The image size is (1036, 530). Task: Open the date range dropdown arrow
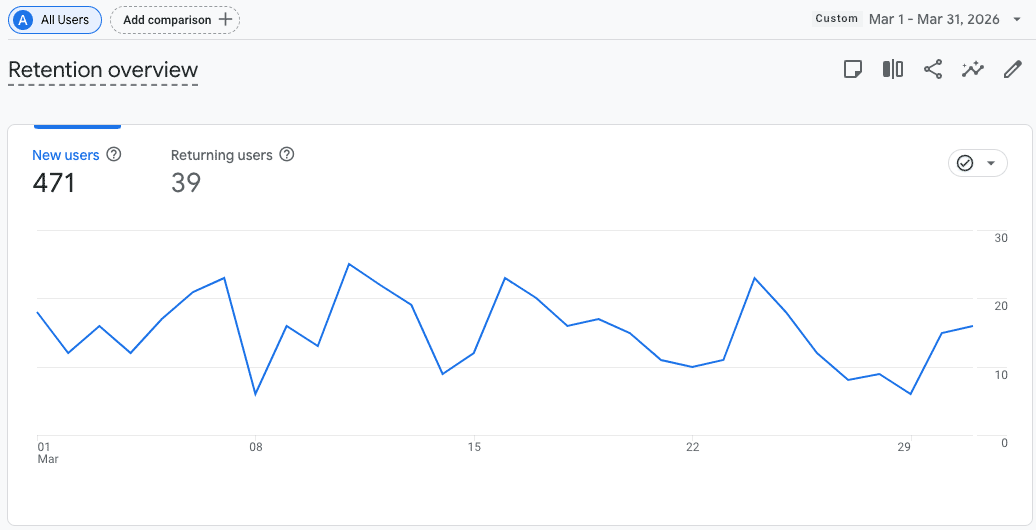1017,19
